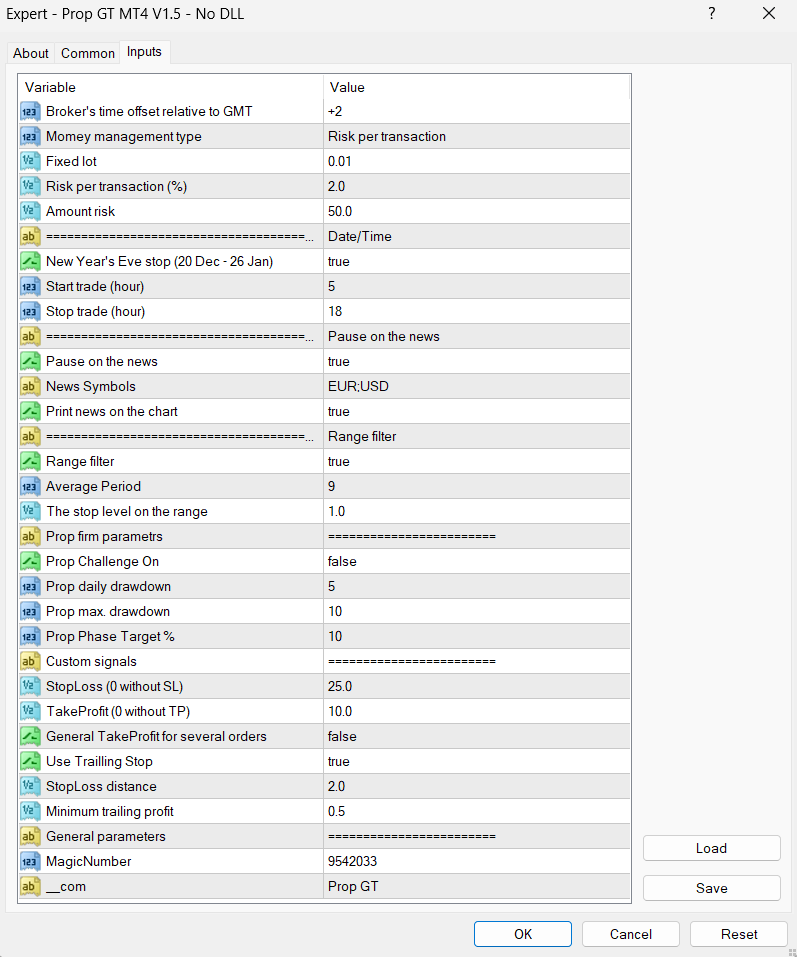Click the string icon beside News Symbols
The image size is (797, 957).
30,387
